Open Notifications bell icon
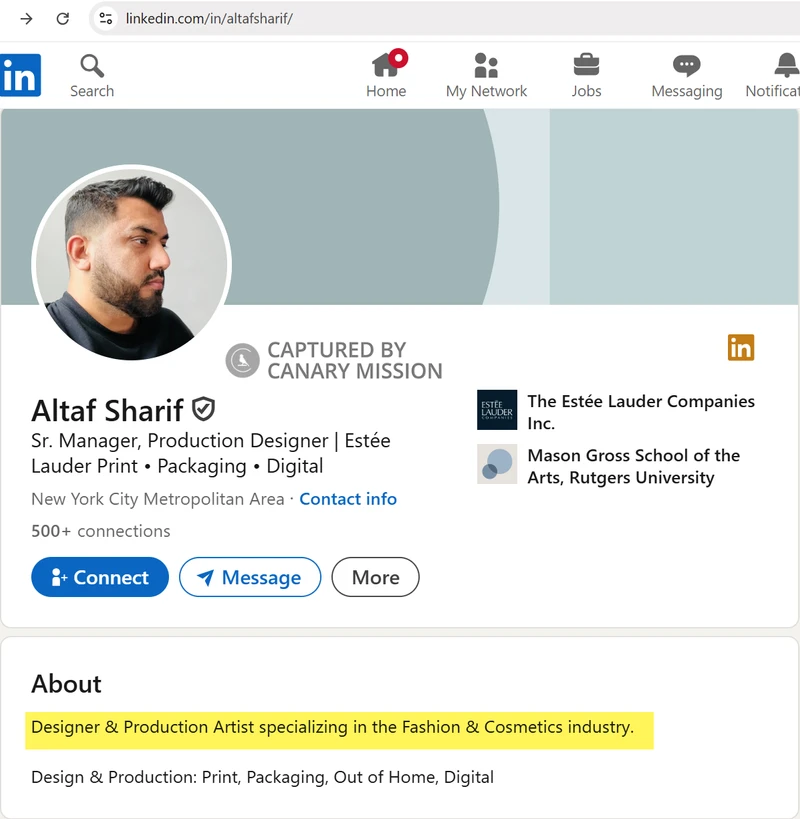The height and width of the screenshot is (819, 800). point(786,65)
